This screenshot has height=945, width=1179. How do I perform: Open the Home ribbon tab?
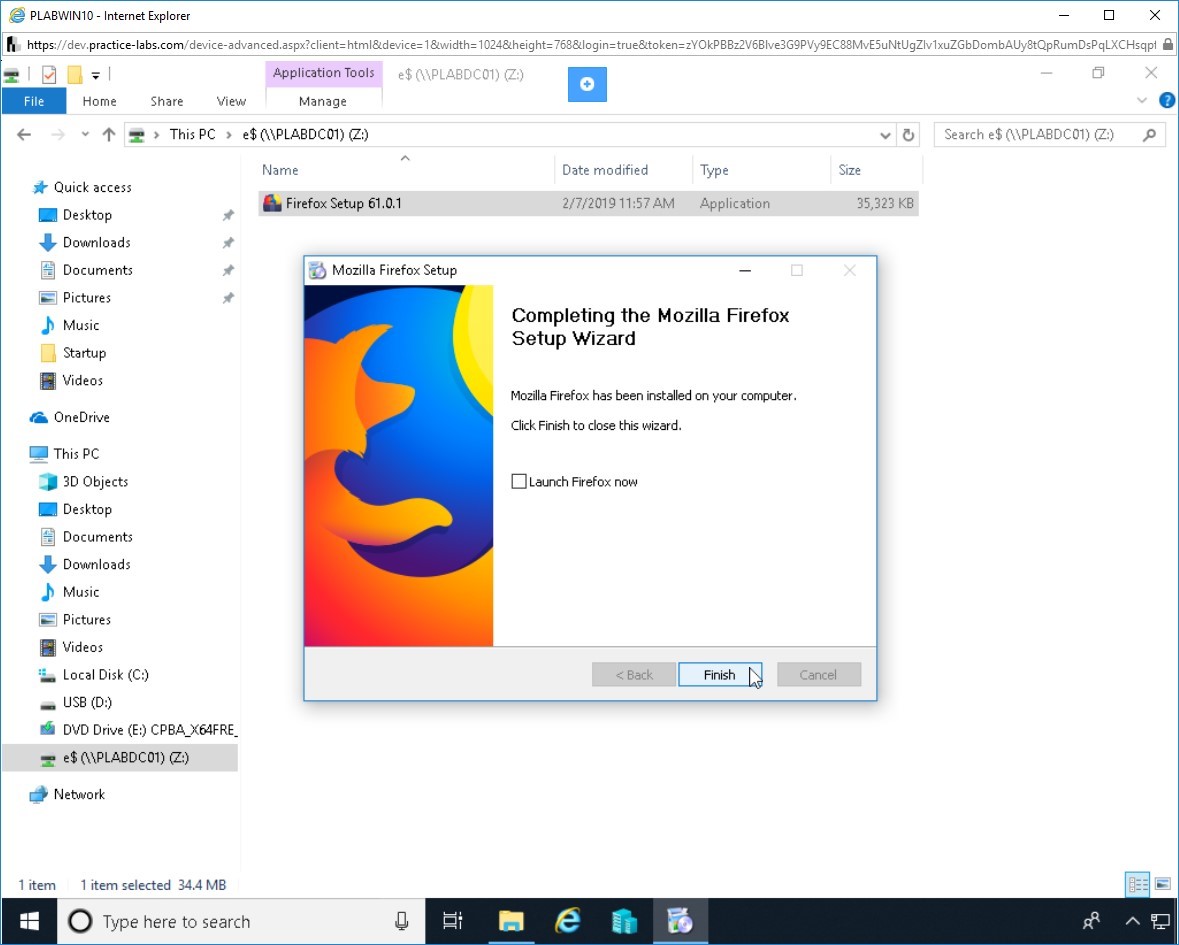coord(99,101)
